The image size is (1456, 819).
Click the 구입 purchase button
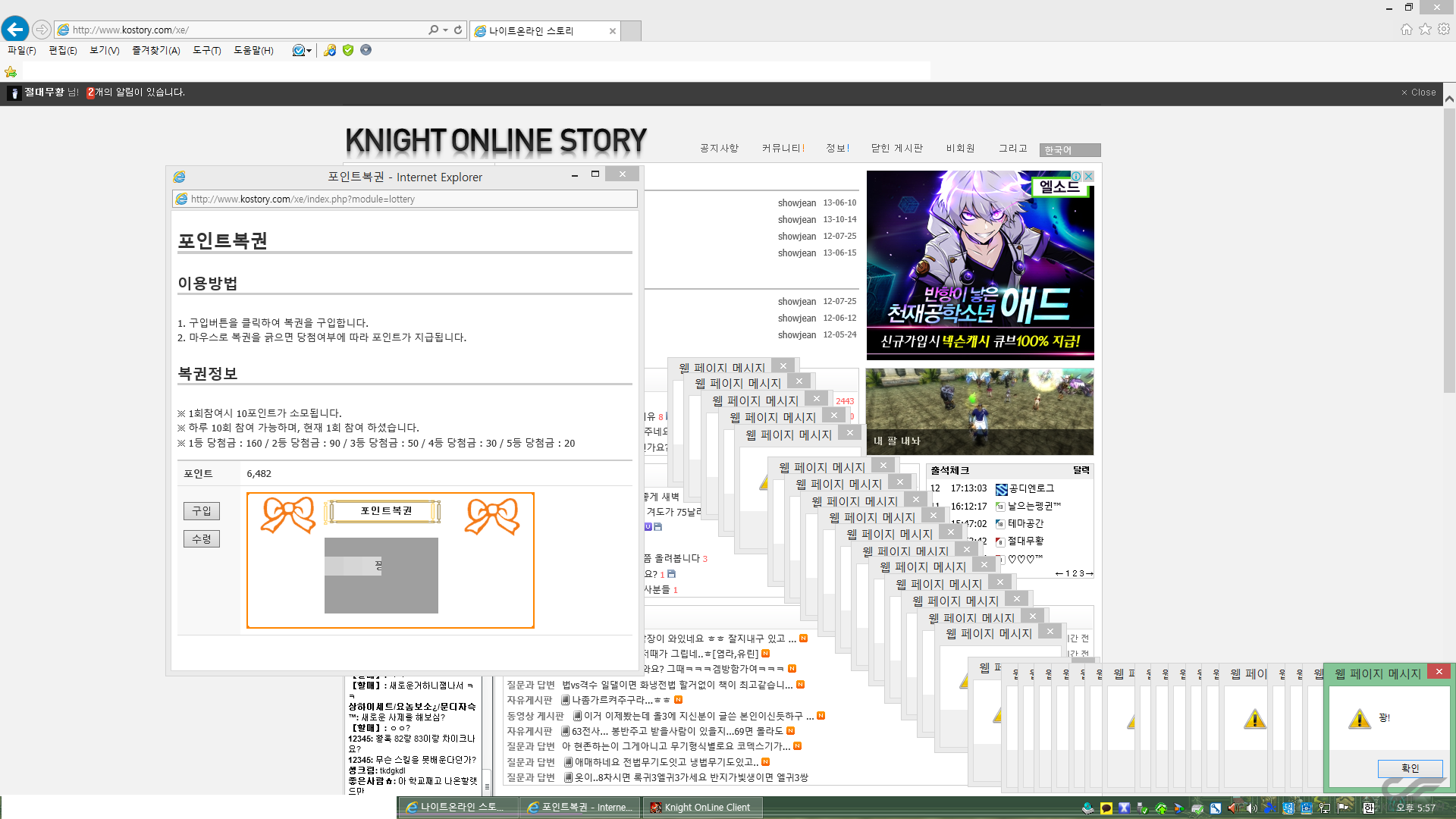click(202, 510)
